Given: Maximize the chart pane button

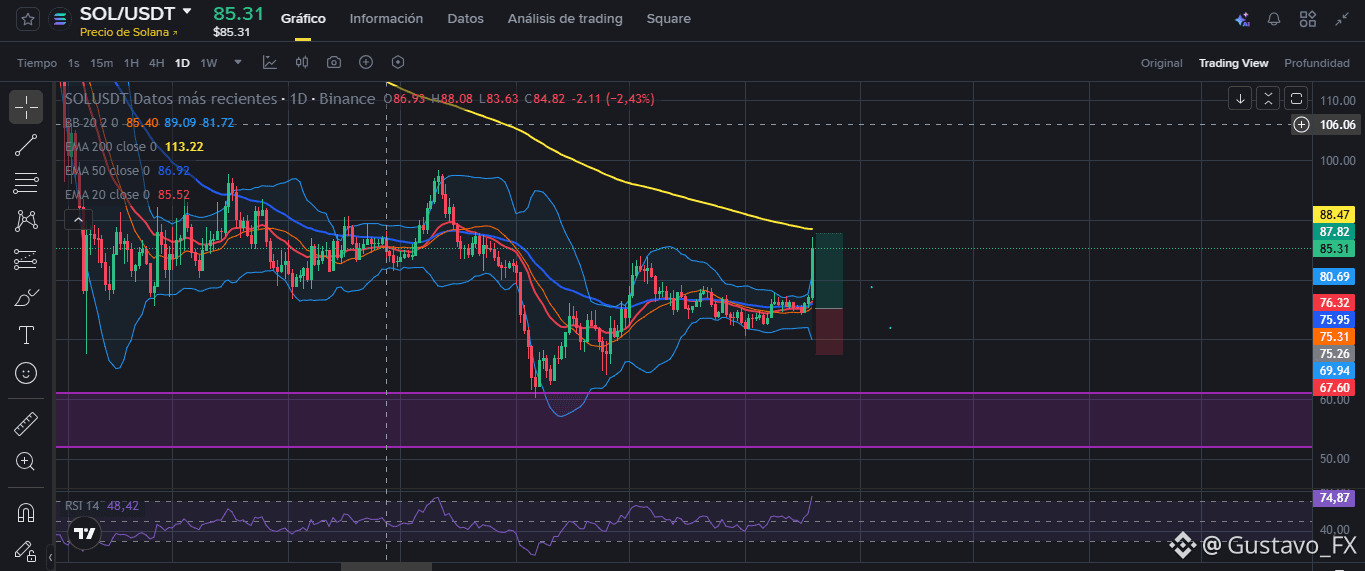Looking at the screenshot, I should pos(1296,98).
